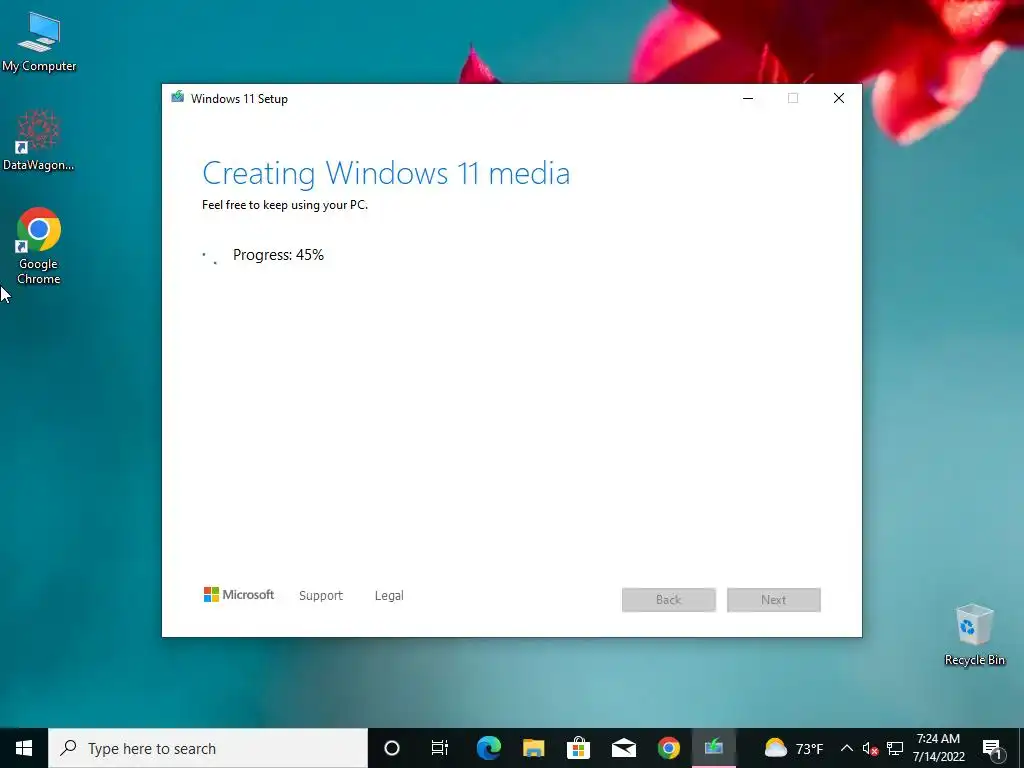
Task: Open the My Computer desktop icon
Action: pos(39,41)
